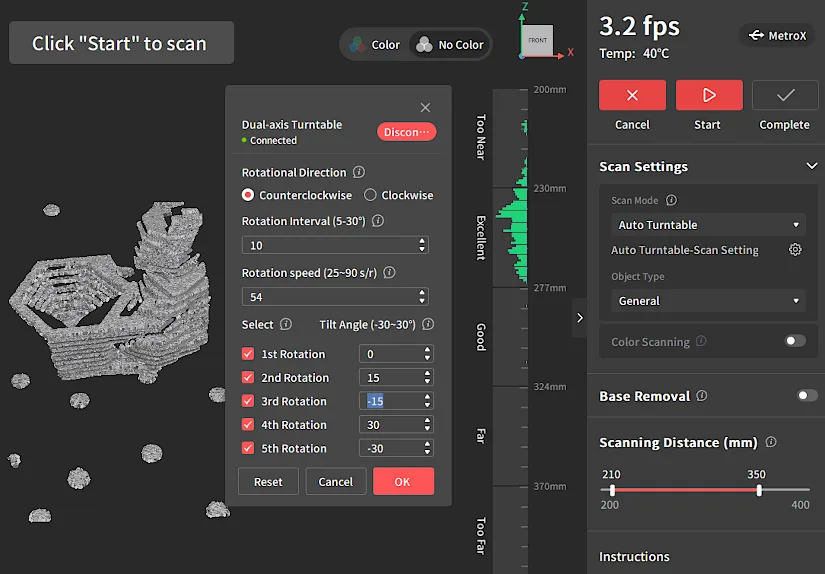Switch to MetroX mode
This screenshot has width=825, height=574.
778,35
